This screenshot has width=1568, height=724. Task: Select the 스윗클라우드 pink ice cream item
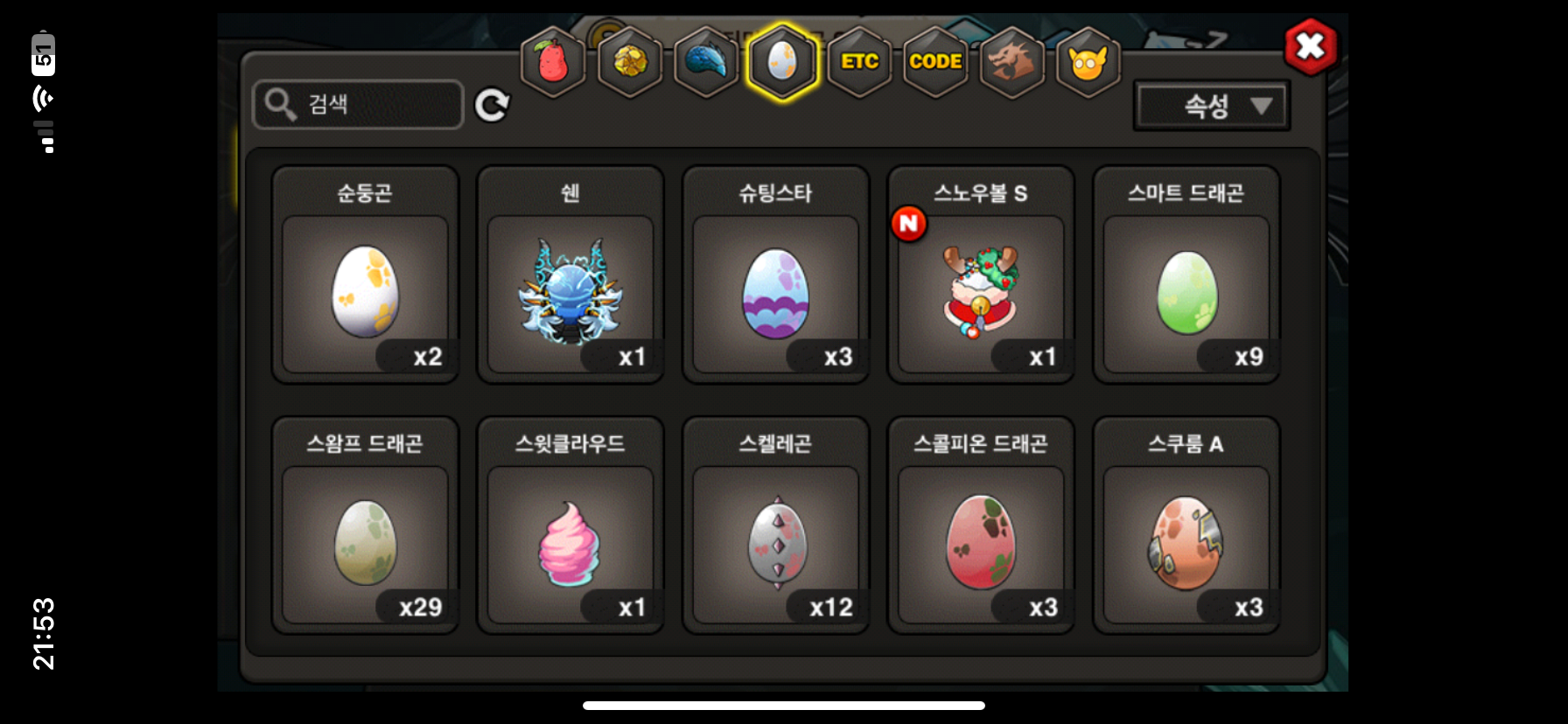coord(570,526)
